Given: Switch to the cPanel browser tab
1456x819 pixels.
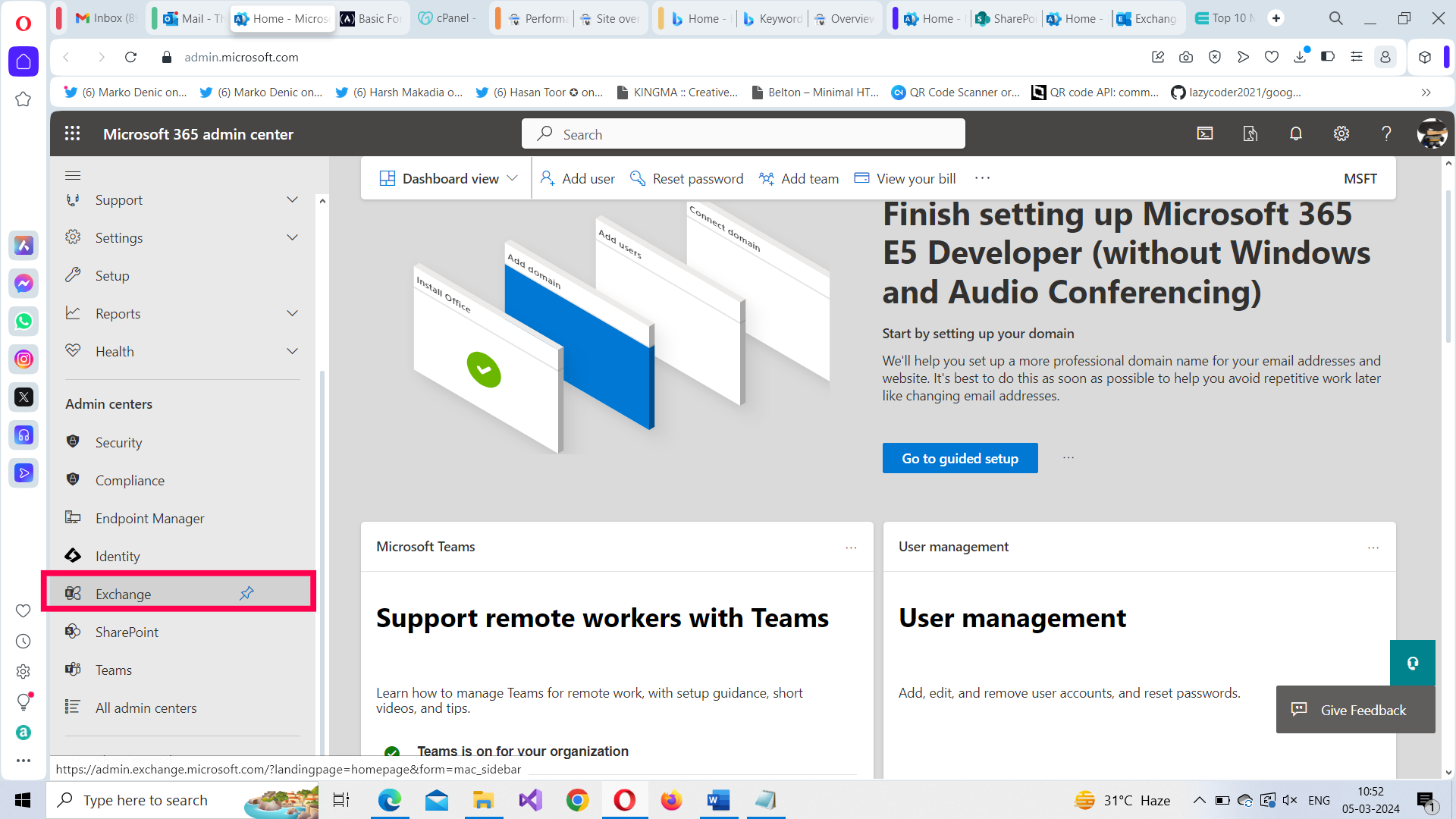Looking at the screenshot, I should pos(447,17).
